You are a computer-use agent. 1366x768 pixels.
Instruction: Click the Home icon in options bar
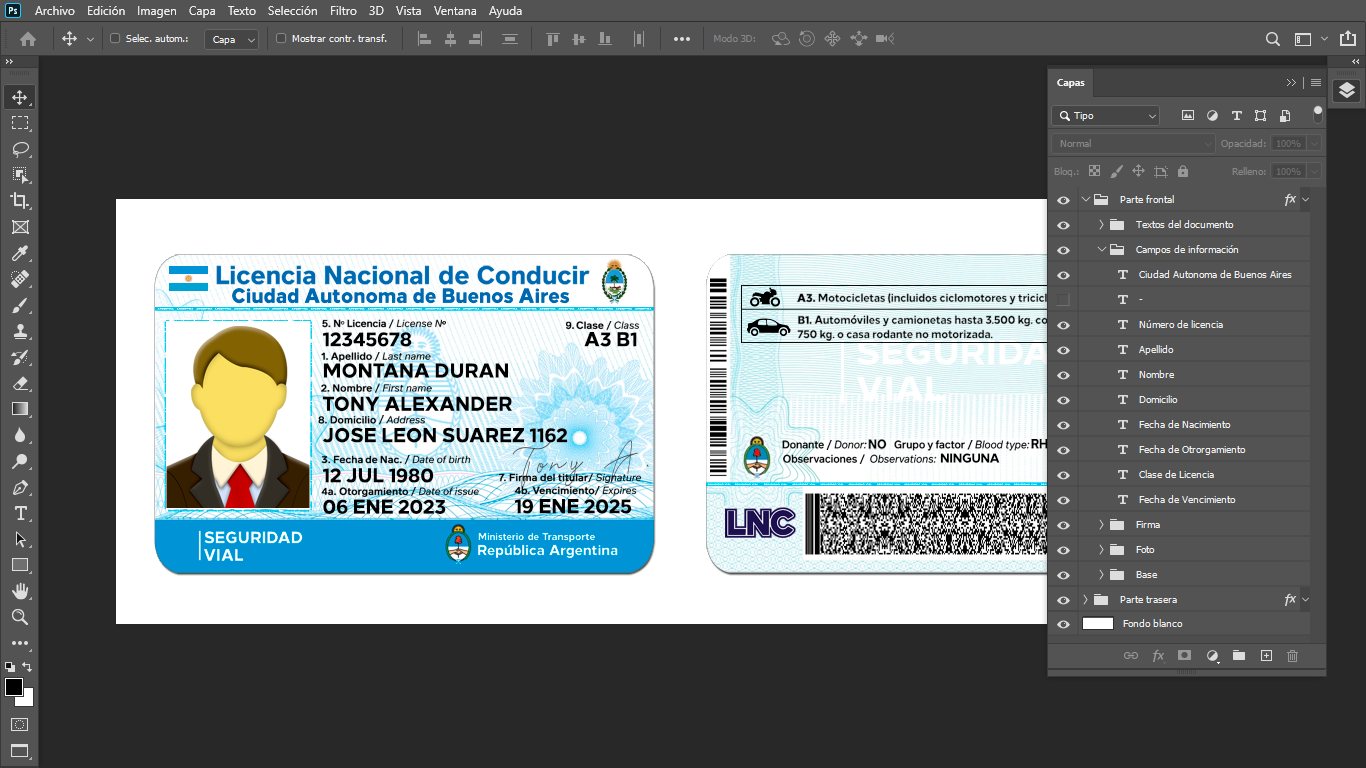(28, 39)
